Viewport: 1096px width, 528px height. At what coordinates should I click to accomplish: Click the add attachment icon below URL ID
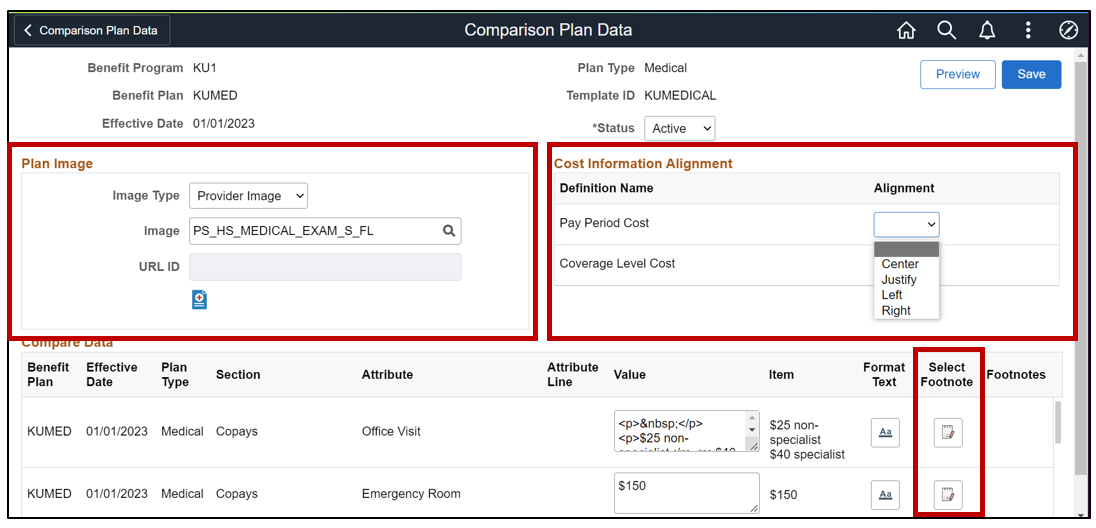[199, 299]
